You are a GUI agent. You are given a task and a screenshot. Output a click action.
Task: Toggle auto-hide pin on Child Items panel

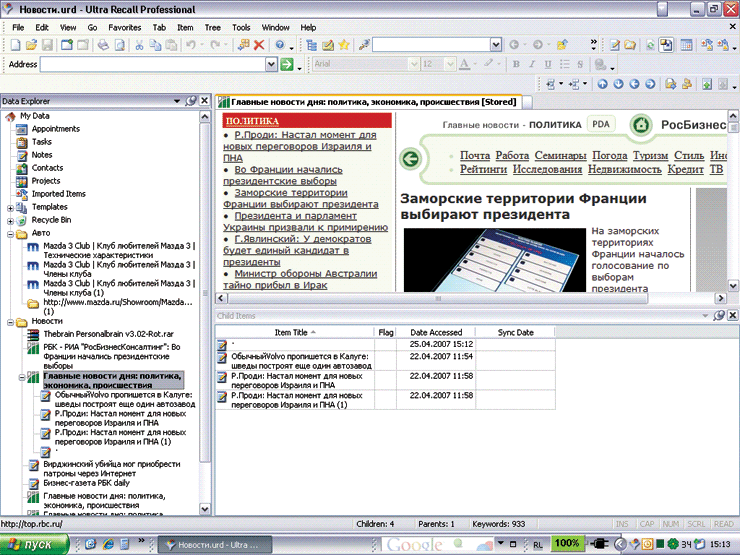(718, 315)
